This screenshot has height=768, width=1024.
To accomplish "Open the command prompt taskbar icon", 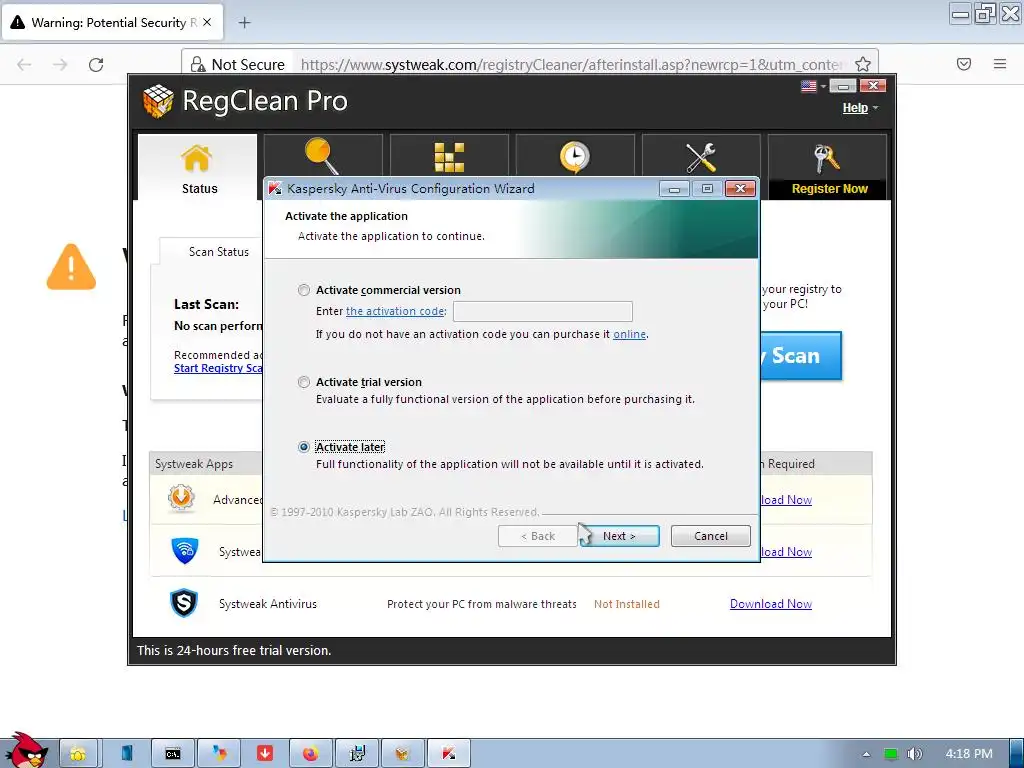I will [173, 754].
